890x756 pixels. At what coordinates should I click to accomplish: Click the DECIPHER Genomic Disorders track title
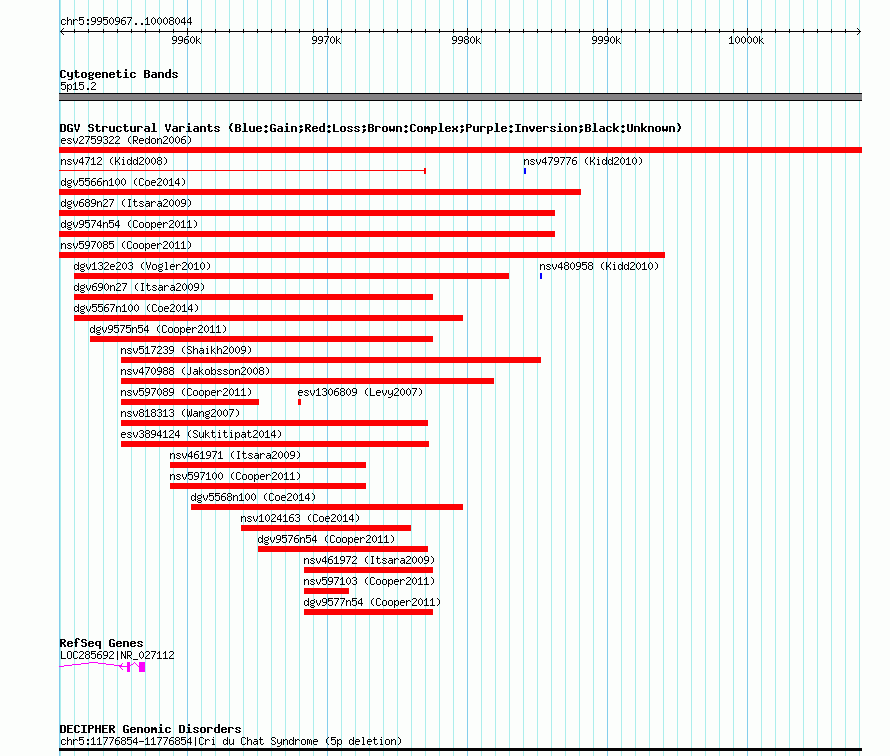click(x=150, y=729)
